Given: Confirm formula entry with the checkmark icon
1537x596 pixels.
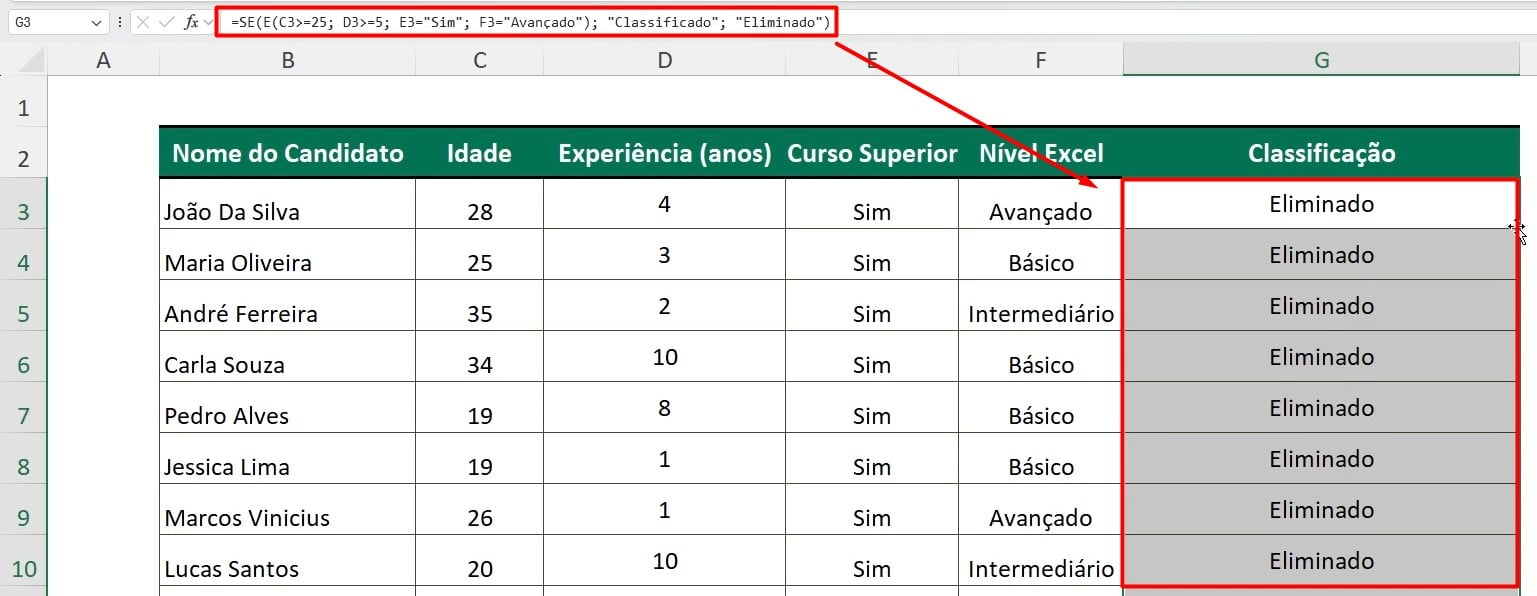Looking at the screenshot, I should 167,22.
